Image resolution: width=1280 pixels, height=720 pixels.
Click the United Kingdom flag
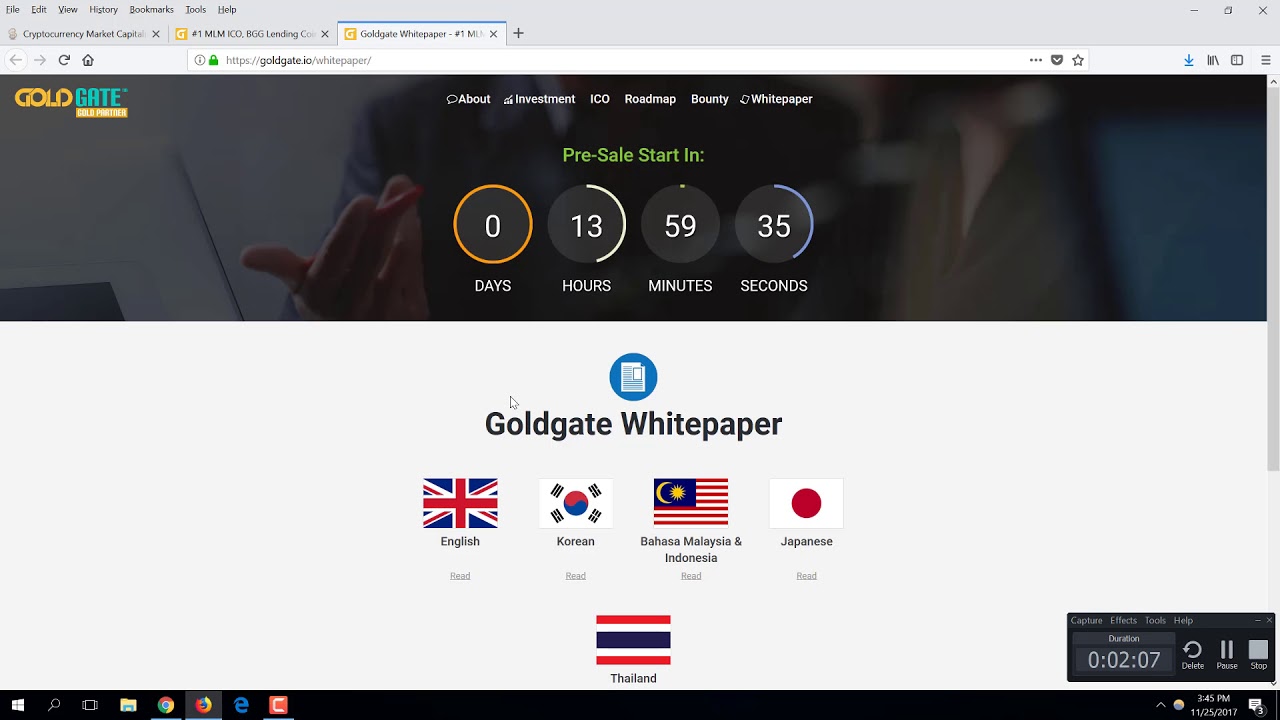[460, 503]
